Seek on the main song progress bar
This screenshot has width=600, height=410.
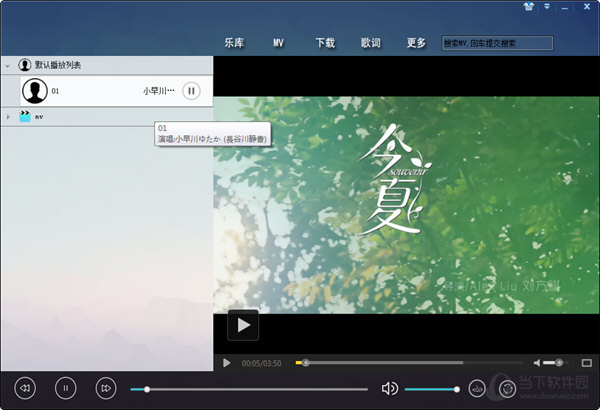(x=249, y=389)
